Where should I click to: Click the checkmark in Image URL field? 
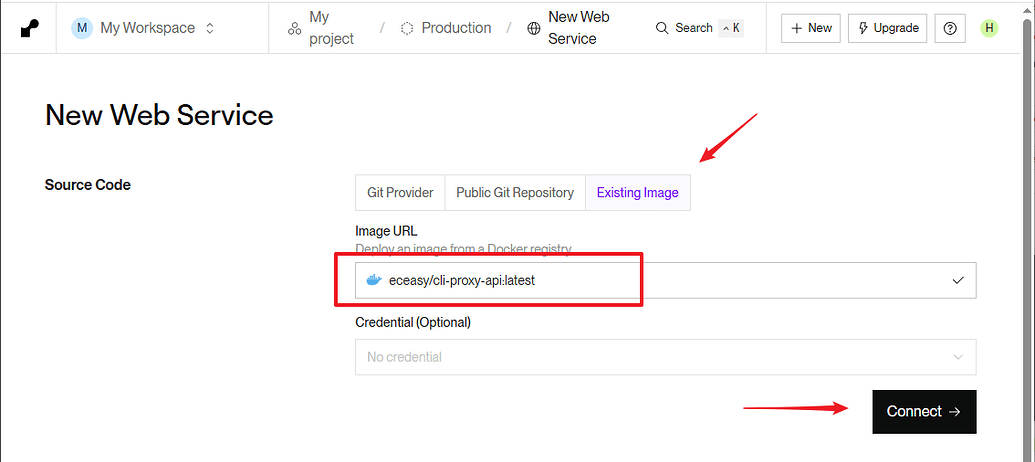(958, 280)
